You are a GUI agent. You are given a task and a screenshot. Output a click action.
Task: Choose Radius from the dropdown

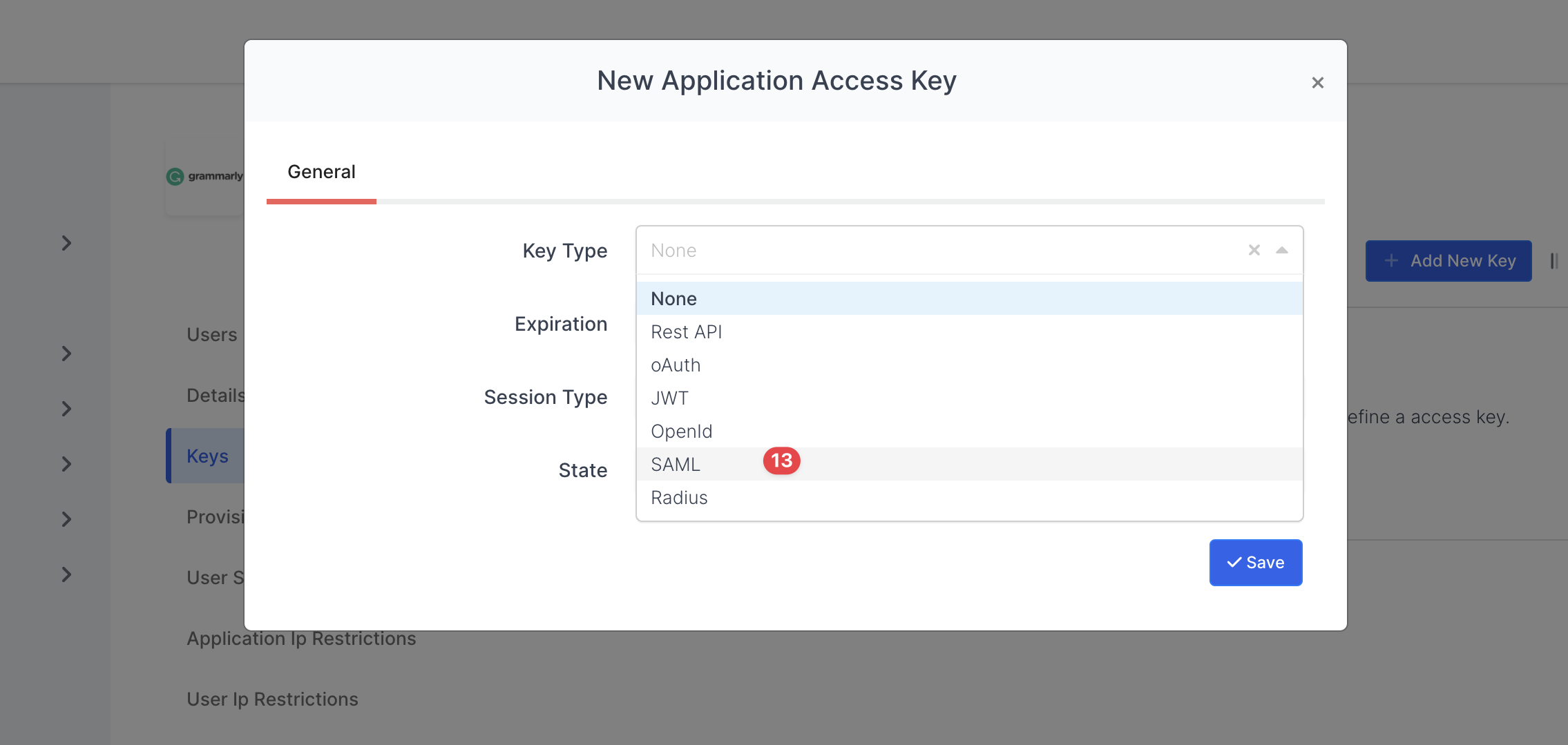tap(679, 498)
